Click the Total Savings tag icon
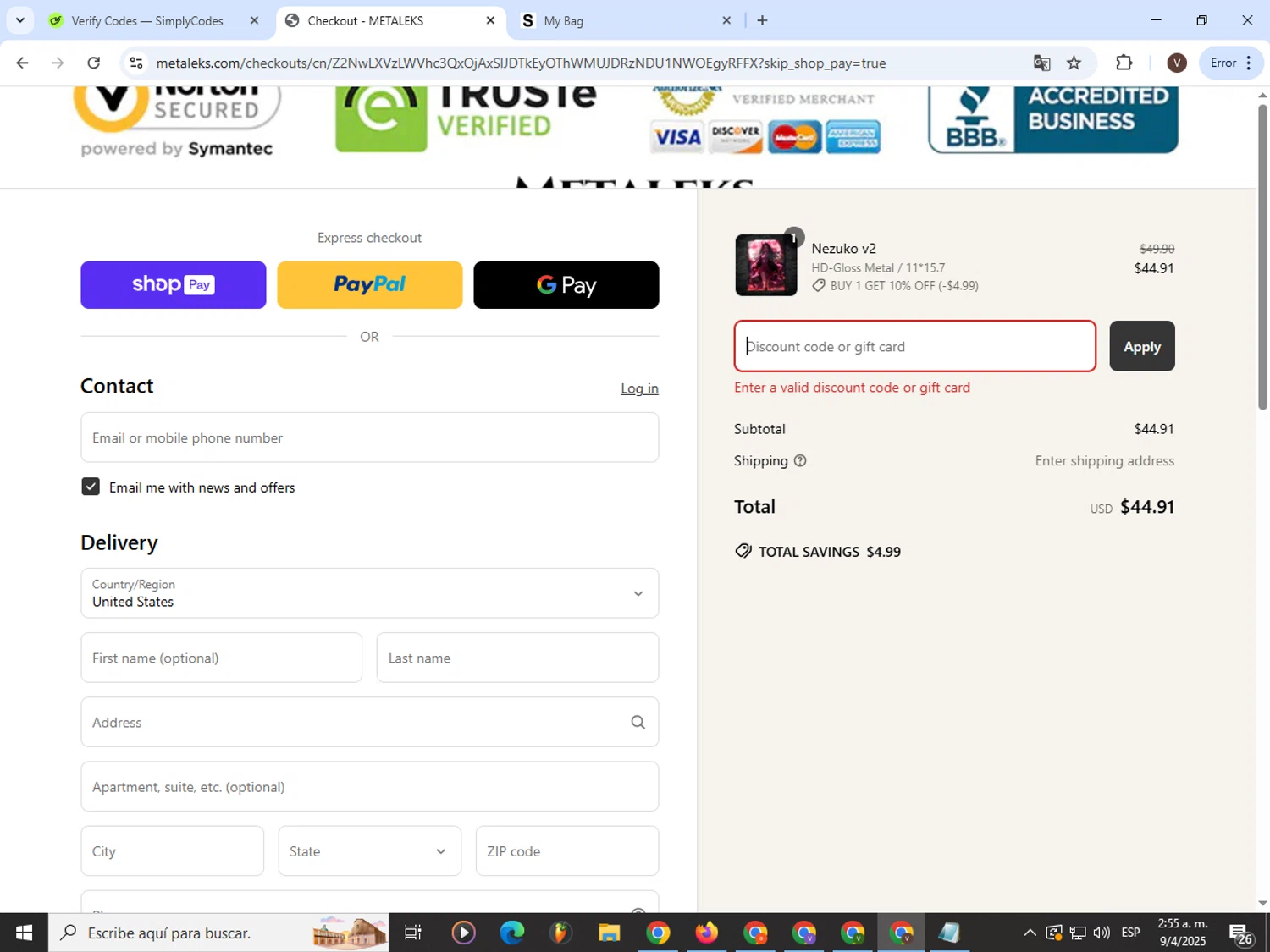 coord(743,552)
